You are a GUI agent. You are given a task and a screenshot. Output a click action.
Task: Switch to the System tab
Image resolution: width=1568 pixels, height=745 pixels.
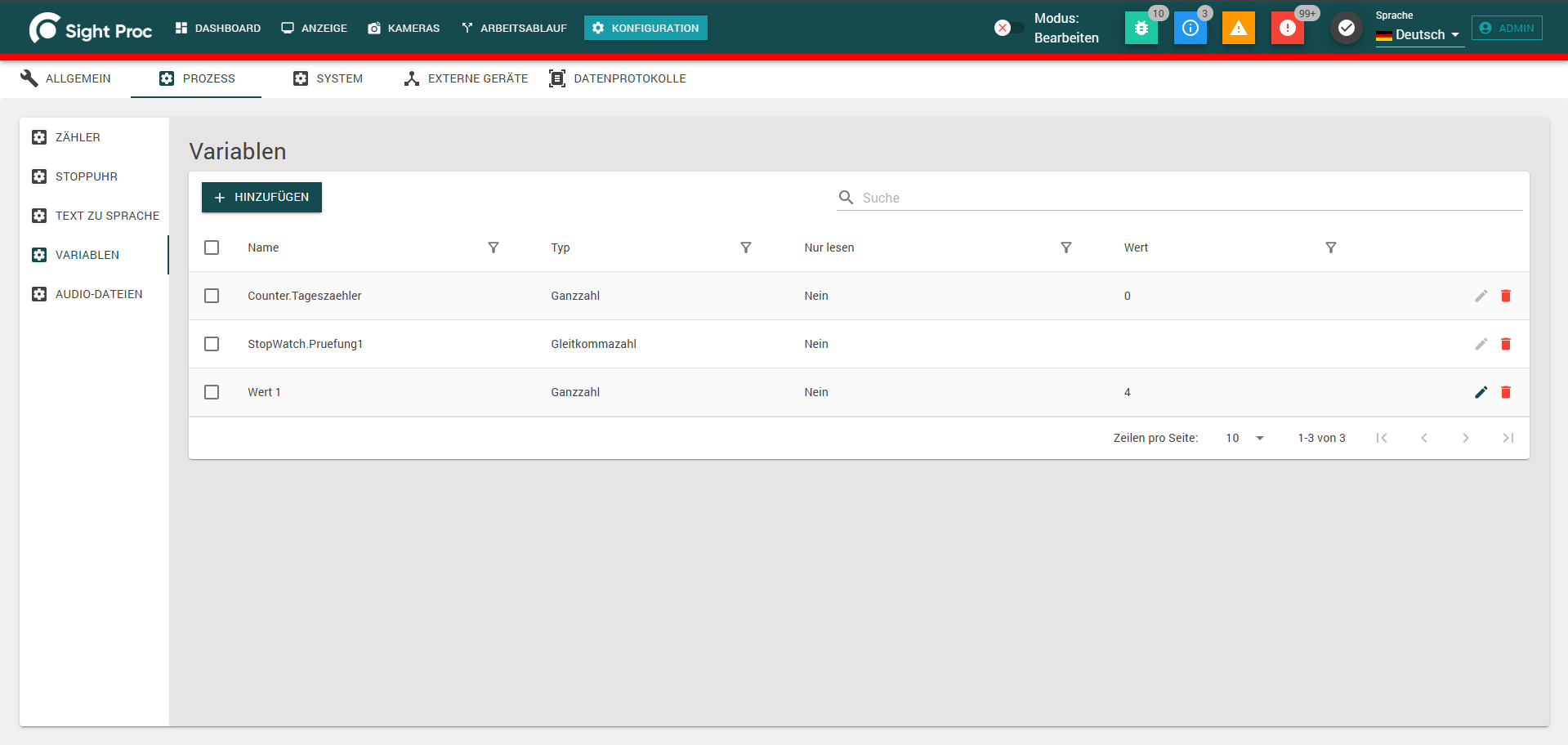click(x=328, y=78)
